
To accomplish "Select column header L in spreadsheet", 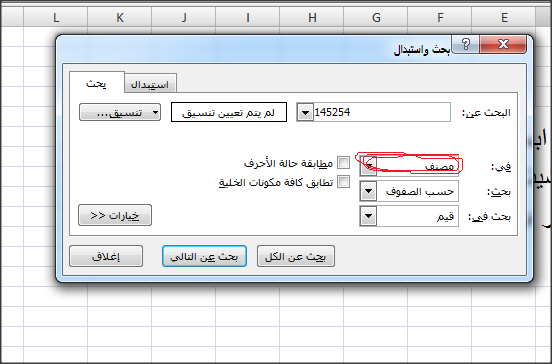I will 56,17.
